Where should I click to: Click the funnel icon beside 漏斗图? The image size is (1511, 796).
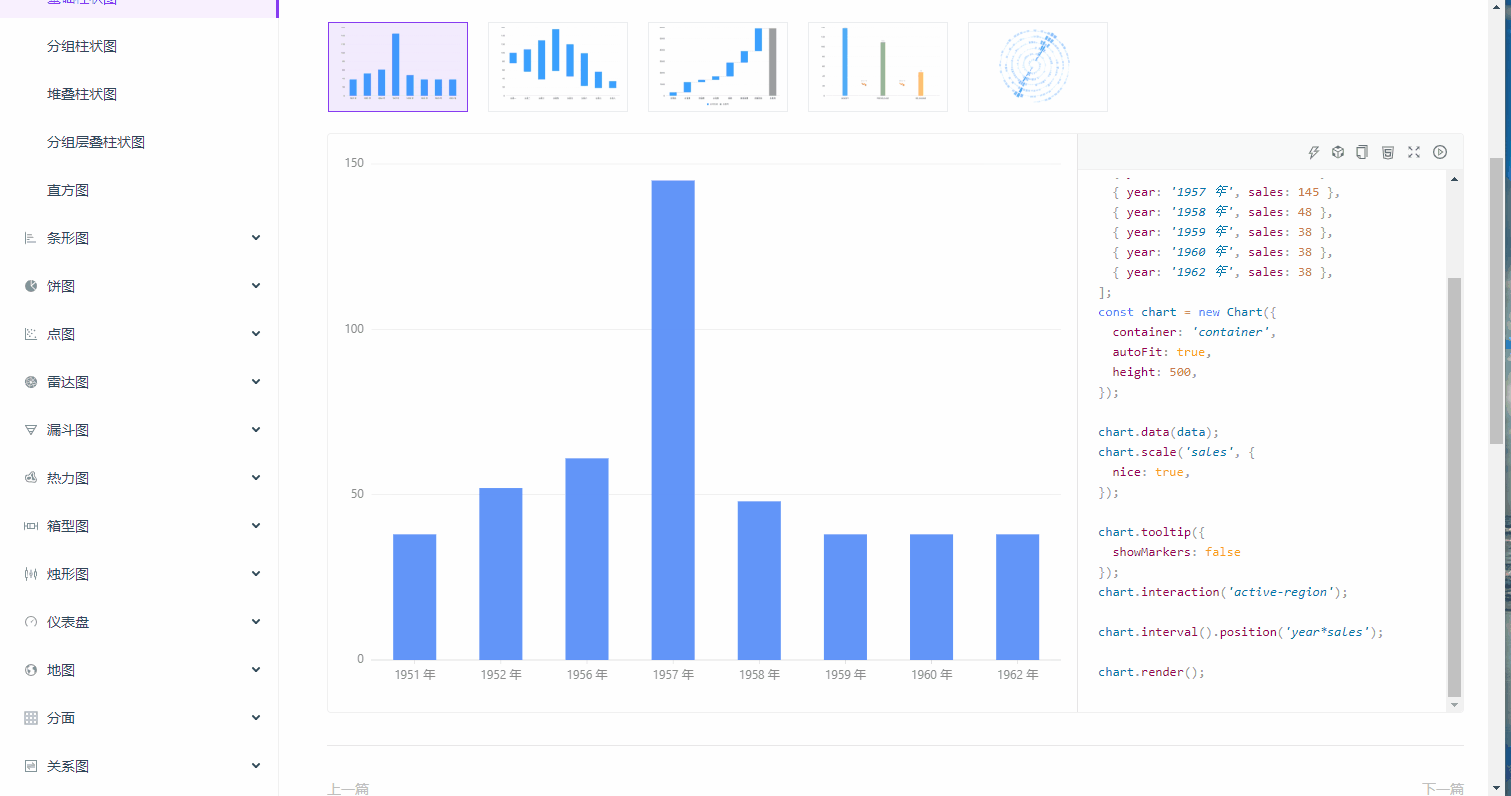(x=31, y=430)
